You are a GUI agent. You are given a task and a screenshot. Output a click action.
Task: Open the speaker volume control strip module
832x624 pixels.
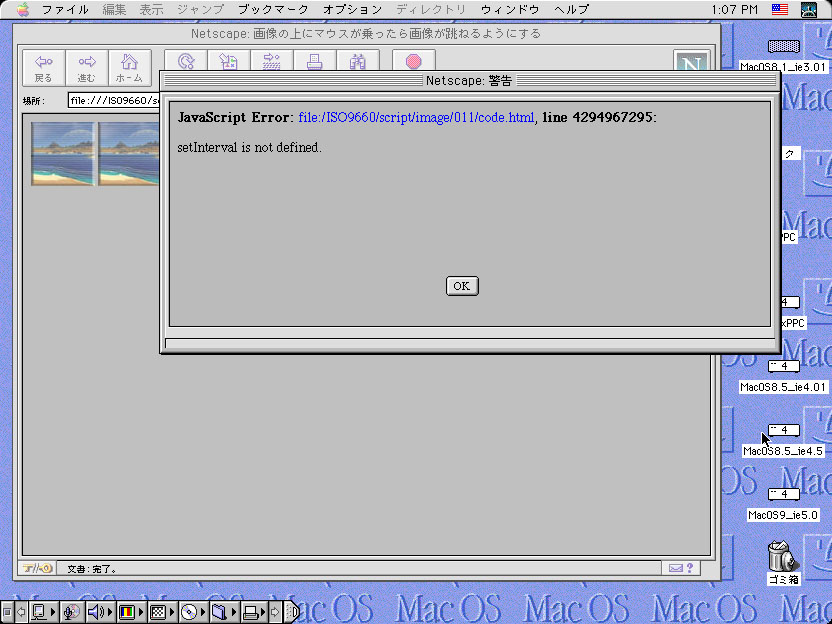(x=100, y=612)
